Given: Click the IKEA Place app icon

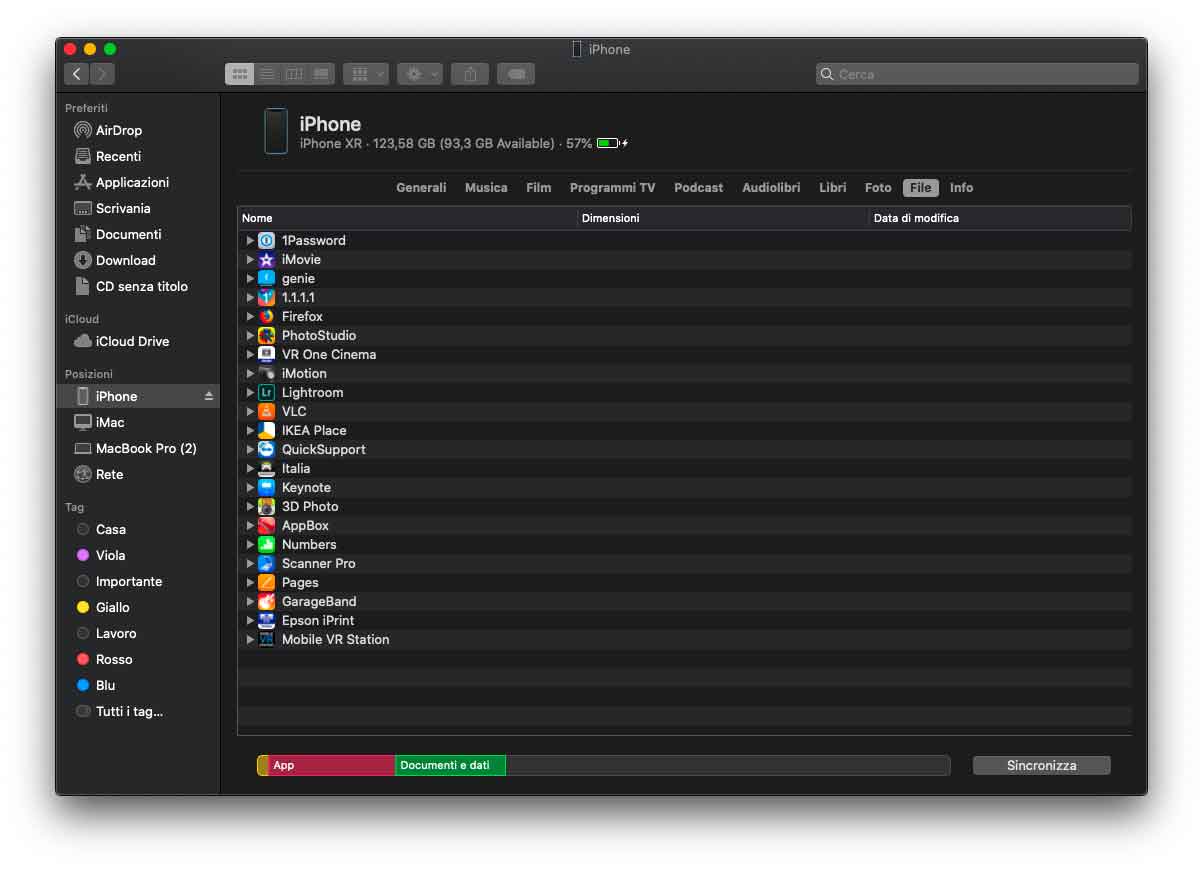Looking at the screenshot, I should point(266,430).
